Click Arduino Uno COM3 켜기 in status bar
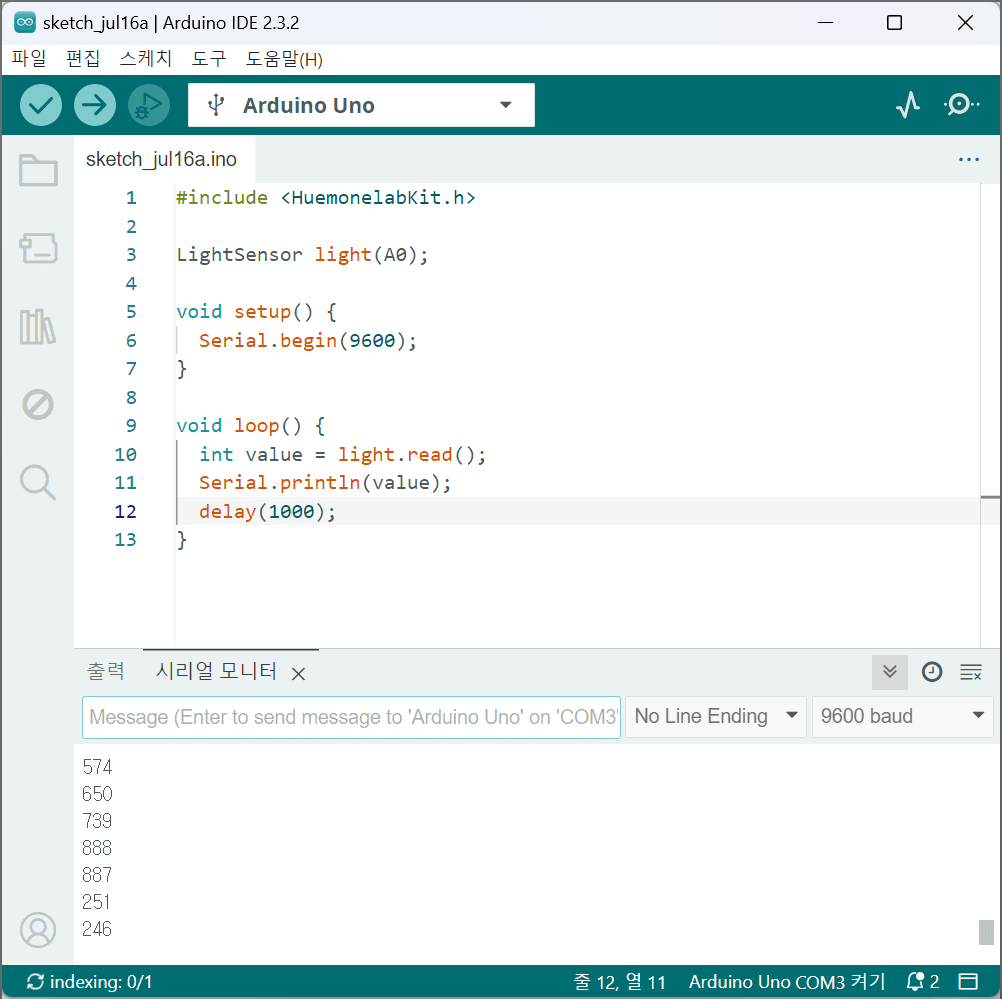 (787, 981)
